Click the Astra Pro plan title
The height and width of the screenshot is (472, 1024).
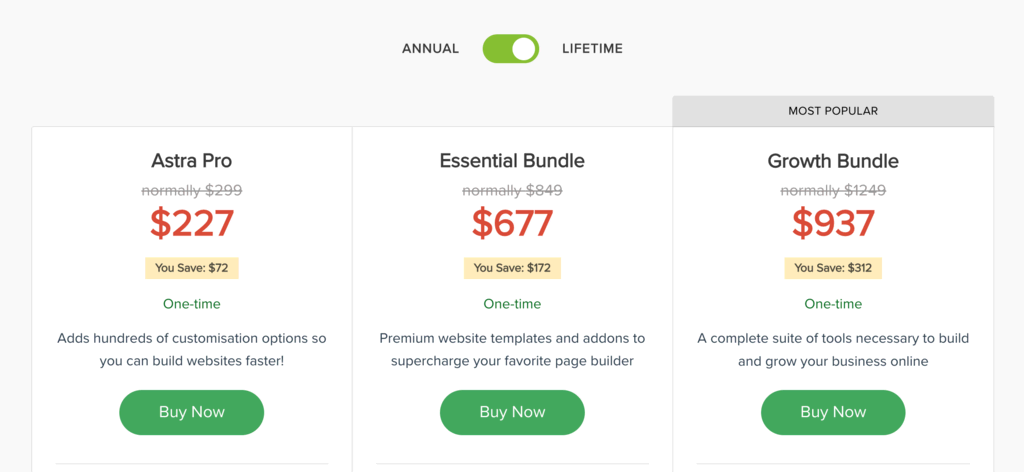click(x=192, y=161)
